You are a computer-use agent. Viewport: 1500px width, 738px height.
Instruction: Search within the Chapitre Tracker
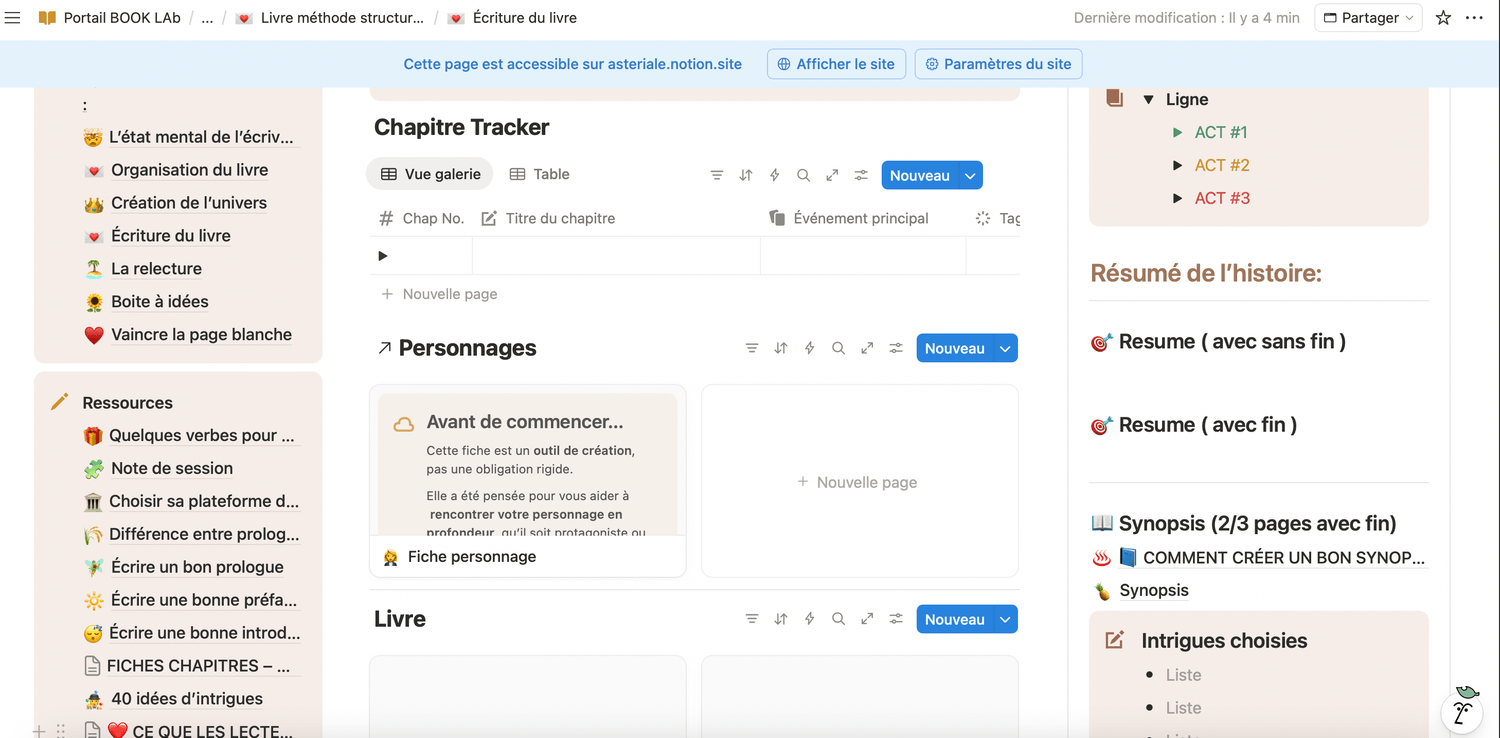(x=803, y=175)
